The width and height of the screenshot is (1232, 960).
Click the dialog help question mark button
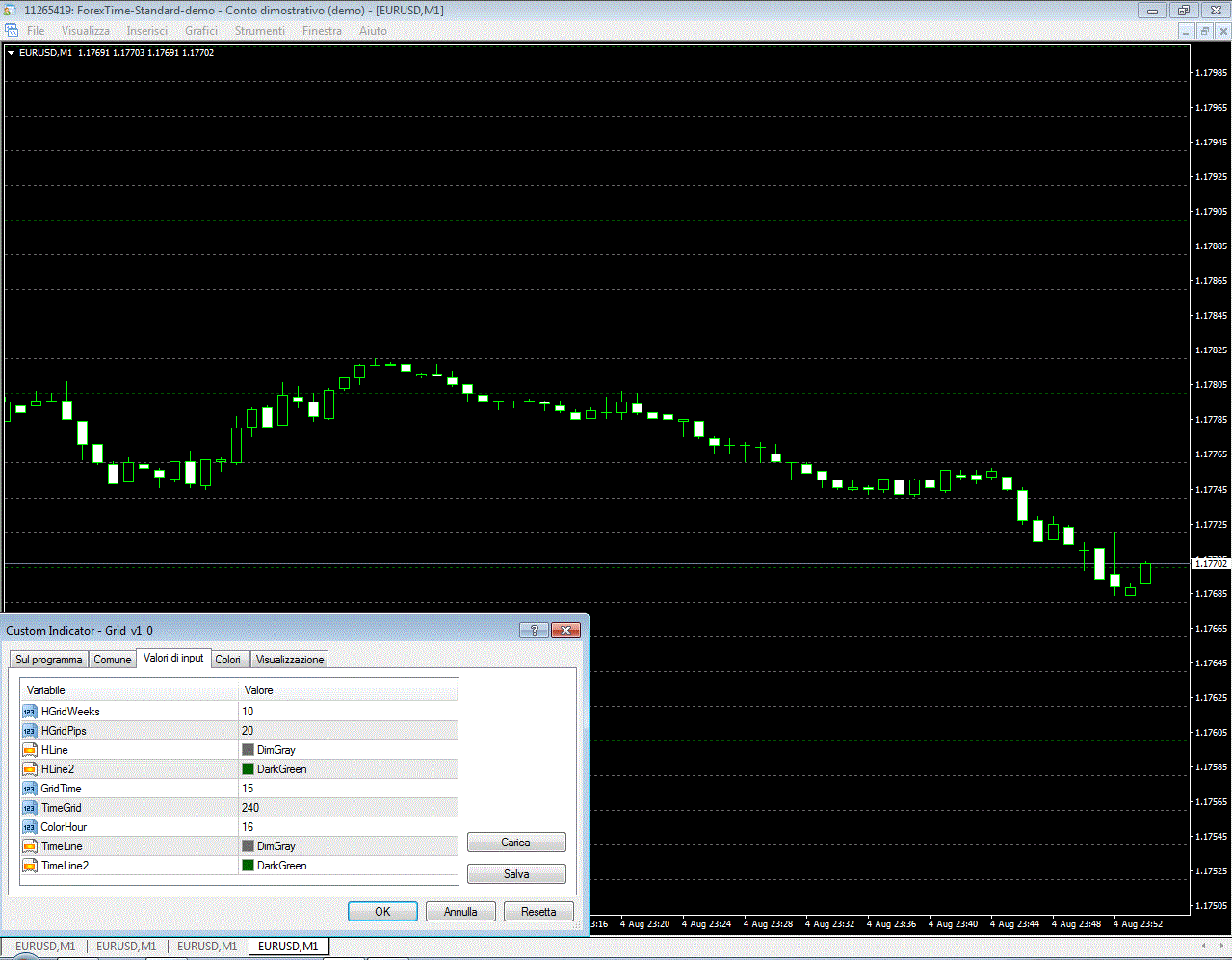click(534, 630)
